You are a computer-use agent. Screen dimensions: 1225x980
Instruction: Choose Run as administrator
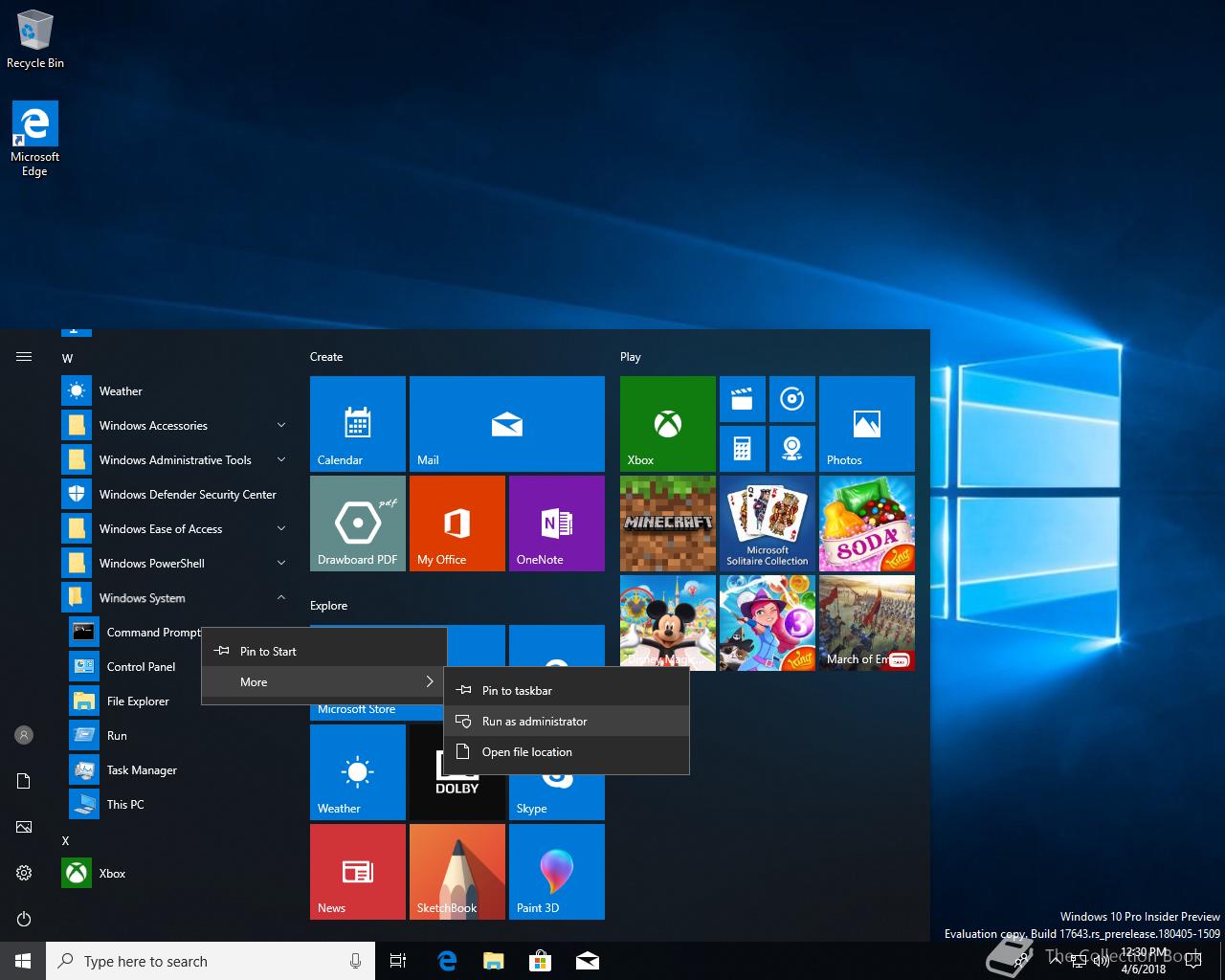(567, 722)
